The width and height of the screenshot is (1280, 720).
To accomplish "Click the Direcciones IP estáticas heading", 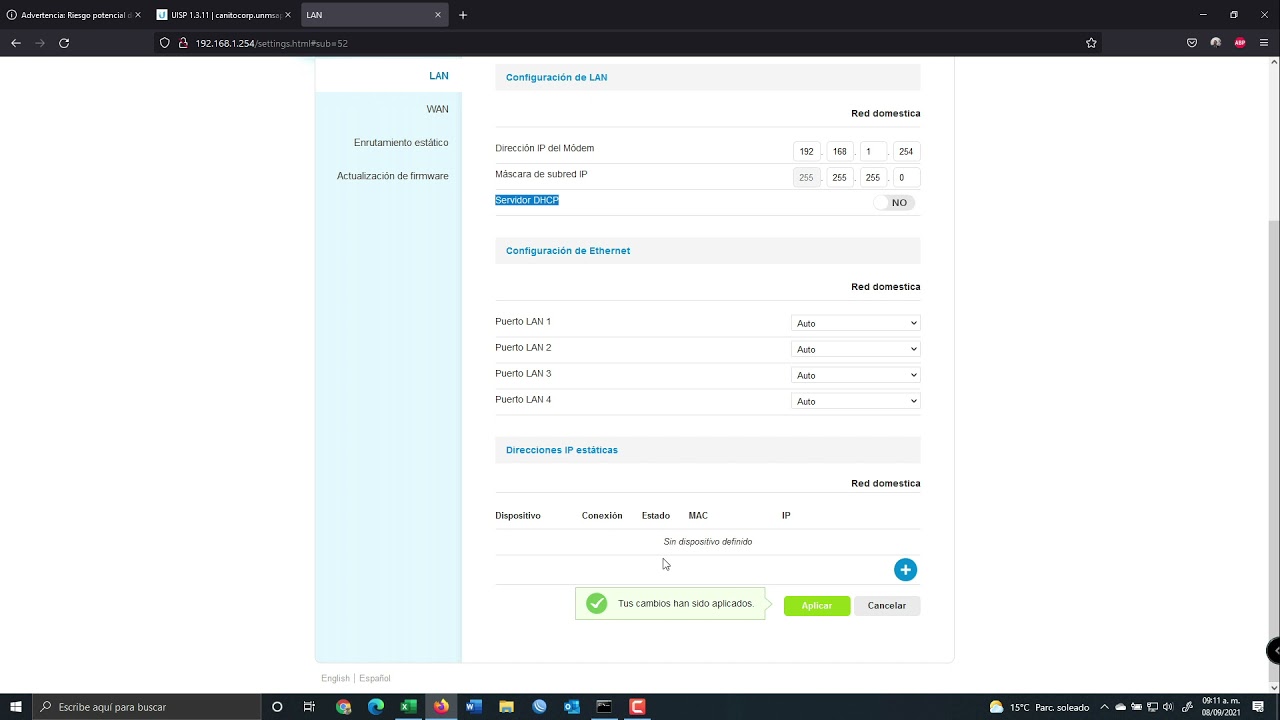I will click(562, 450).
